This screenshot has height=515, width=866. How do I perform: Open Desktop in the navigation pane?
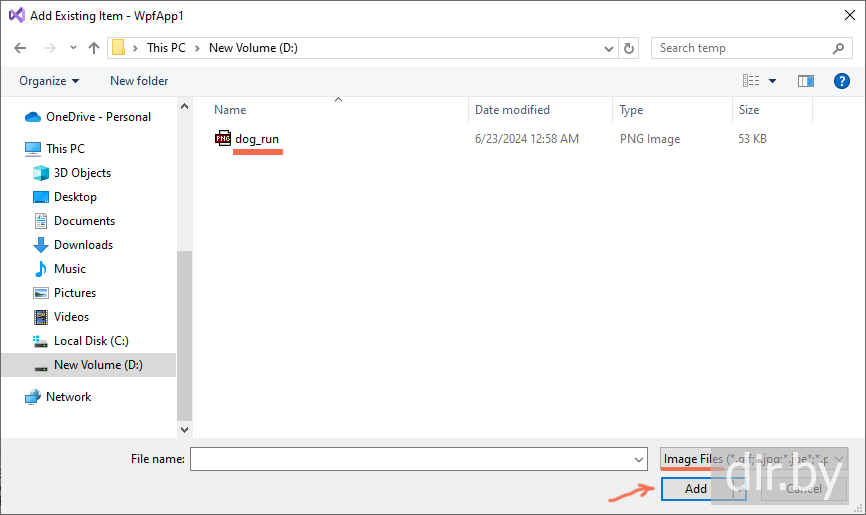[75, 197]
